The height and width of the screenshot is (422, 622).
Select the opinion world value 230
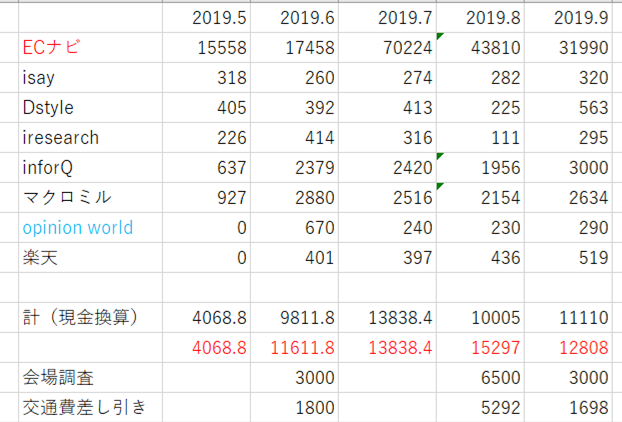click(480, 228)
